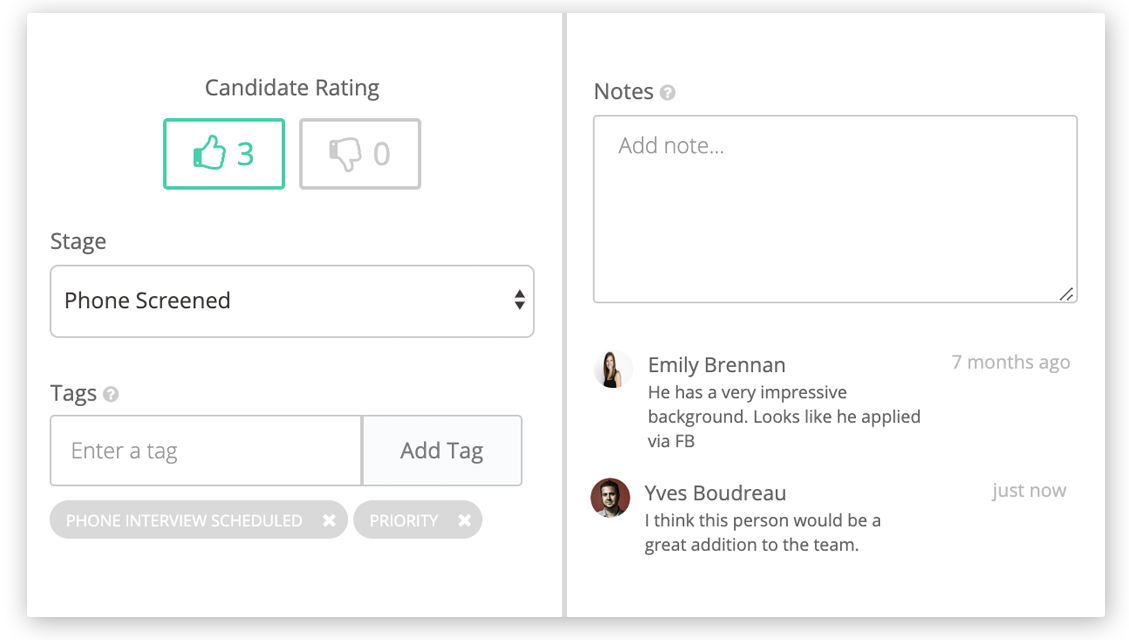Select the Candidate Rating section header

coord(291,87)
